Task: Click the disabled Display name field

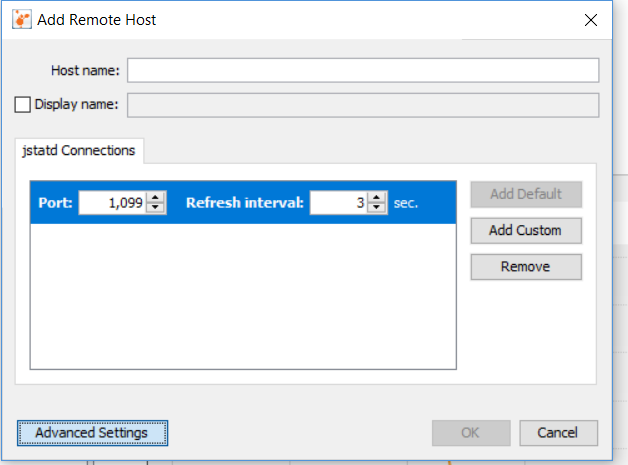Action: 363,105
